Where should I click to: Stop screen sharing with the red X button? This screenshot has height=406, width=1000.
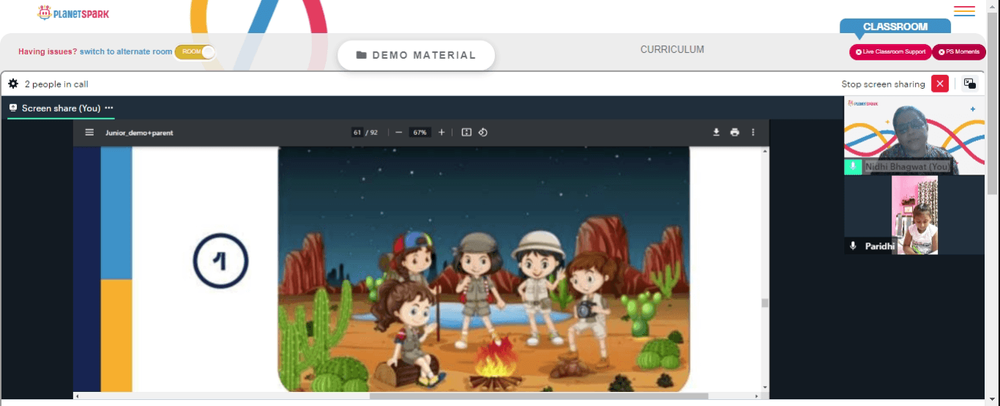[939, 83]
